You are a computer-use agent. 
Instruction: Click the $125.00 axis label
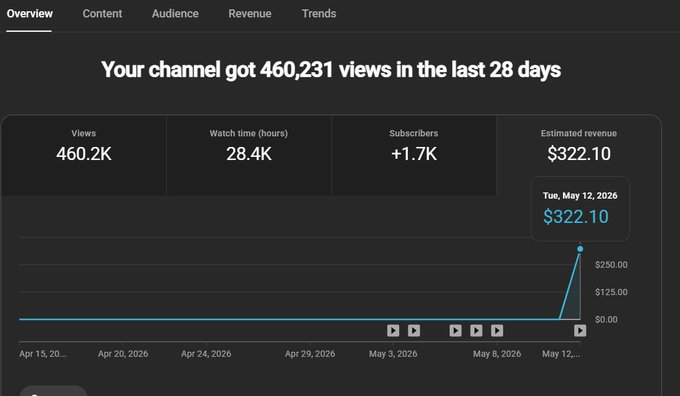pos(611,292)
